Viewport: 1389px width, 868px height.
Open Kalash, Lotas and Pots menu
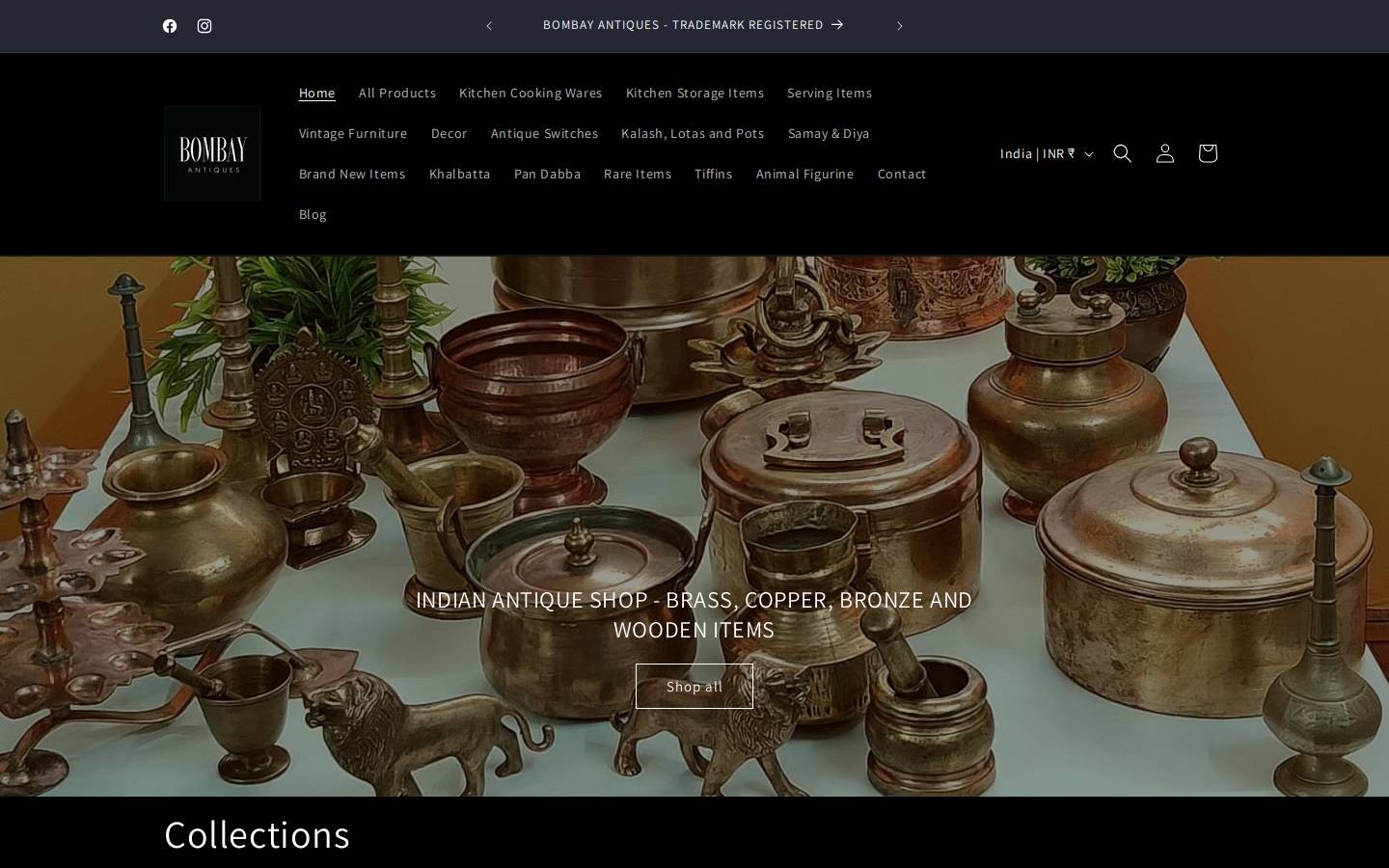point(693,133)
